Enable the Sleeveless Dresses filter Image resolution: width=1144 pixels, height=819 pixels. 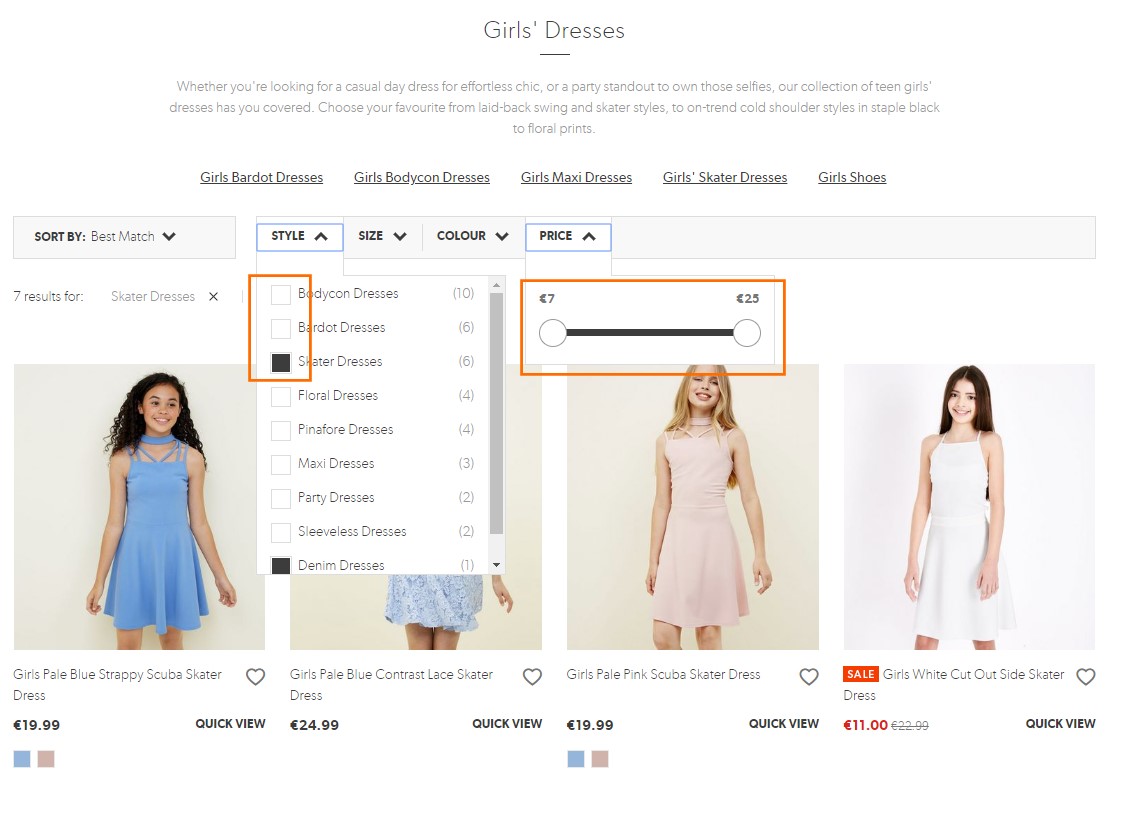tap(281, 532)
